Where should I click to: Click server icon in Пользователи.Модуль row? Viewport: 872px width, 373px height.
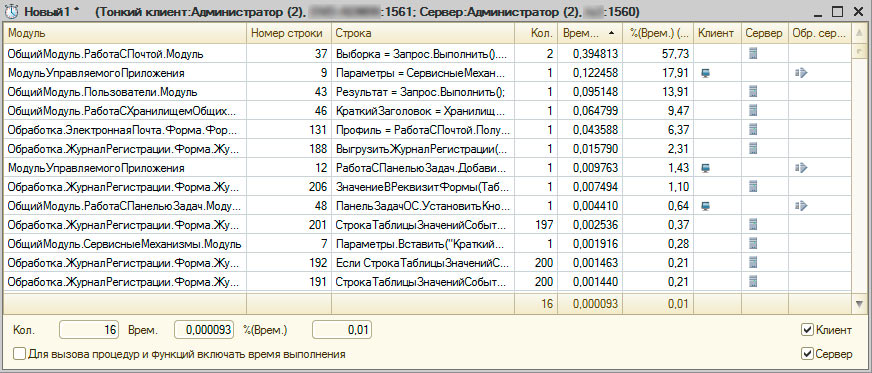(x=754, y=92)
